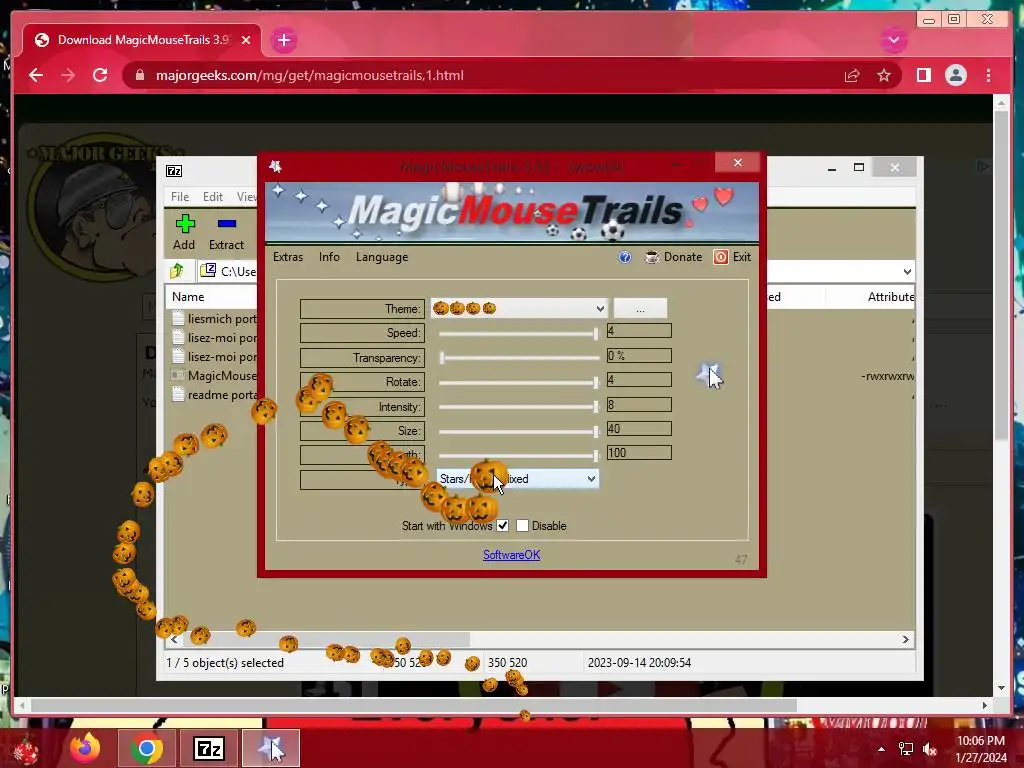1024x768 pixels.
Task: Click the Intensity value field showing 8
Action: pos(639,405)
